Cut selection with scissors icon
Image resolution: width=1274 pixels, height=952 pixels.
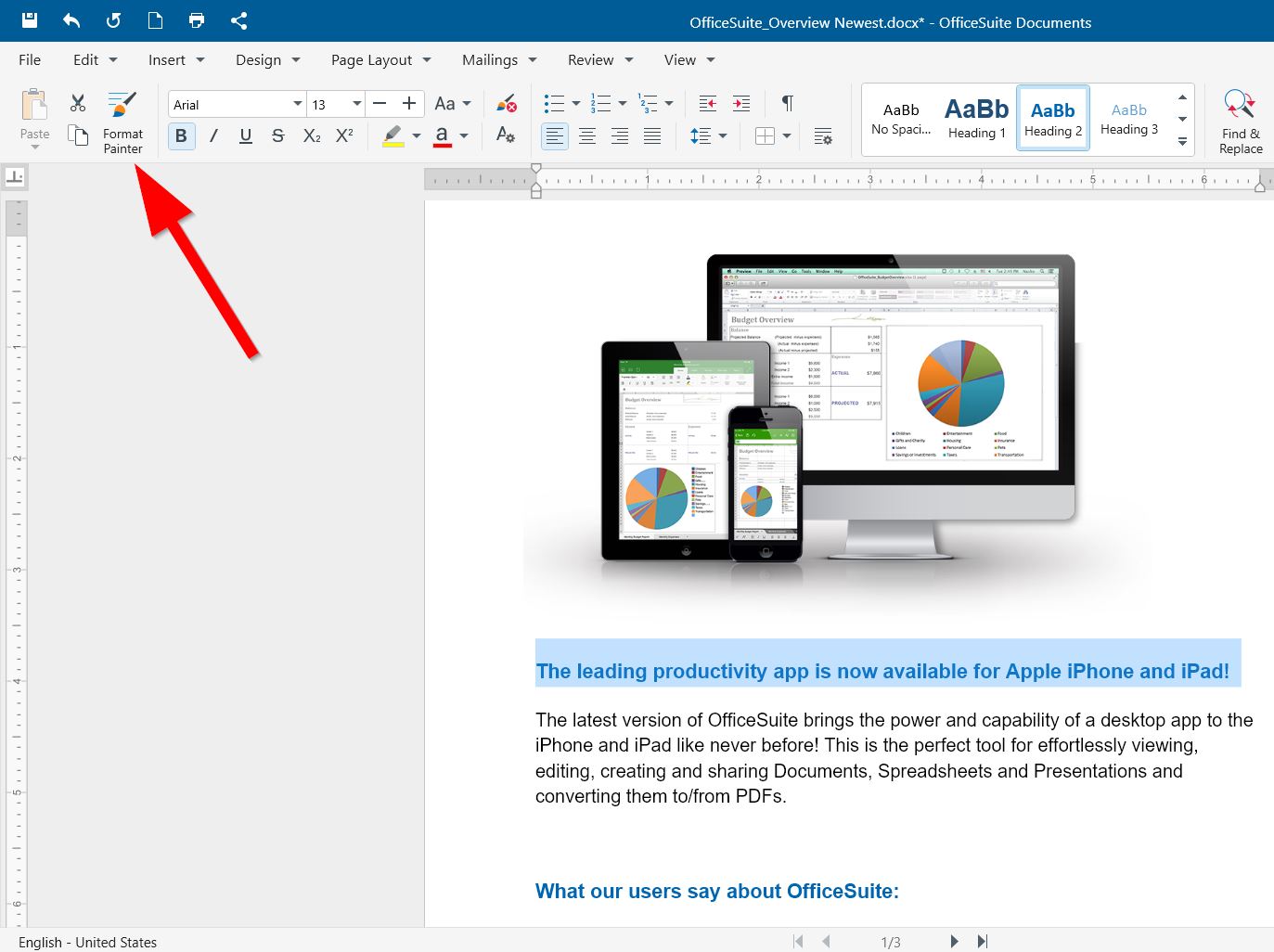click(x=78, y=102)
